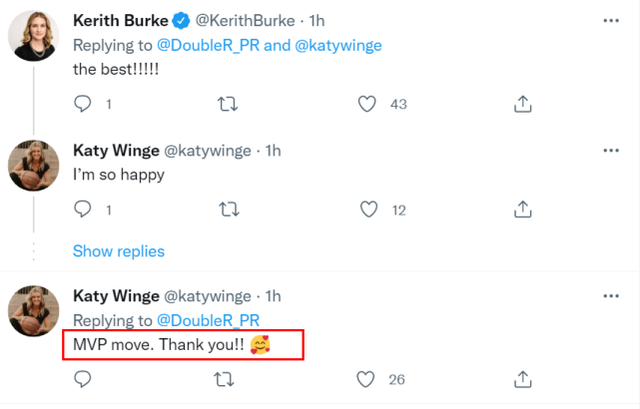Retweet the "I'm so happy" tweet
640x409 pixels.
pos(227,209)
